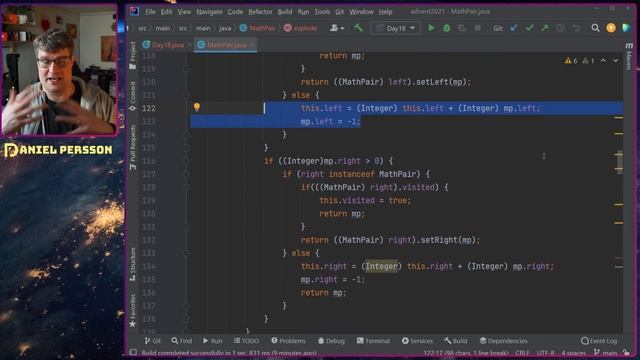Image resolution: width=640 pixels, height=360 pixels.
Task: Click CRLF line separator in status bar
Action: point(522,353)
